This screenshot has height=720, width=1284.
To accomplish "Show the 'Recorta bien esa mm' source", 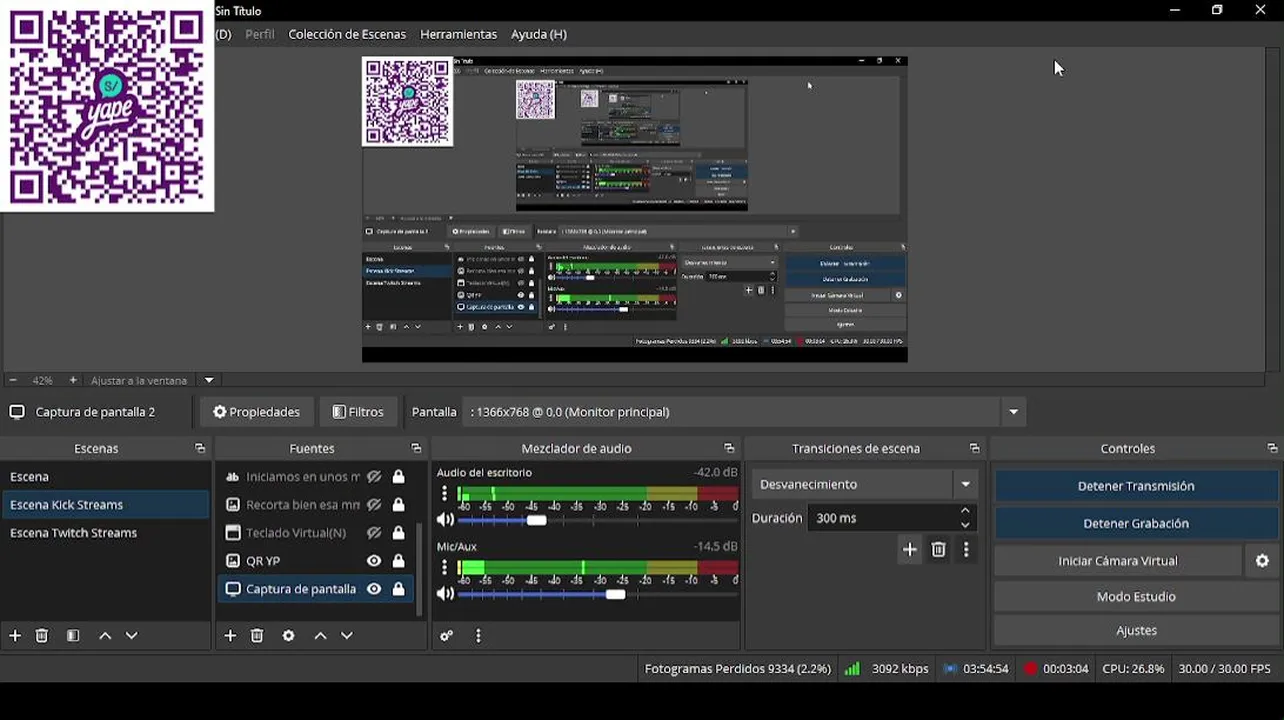I will (x=374, y=505).
